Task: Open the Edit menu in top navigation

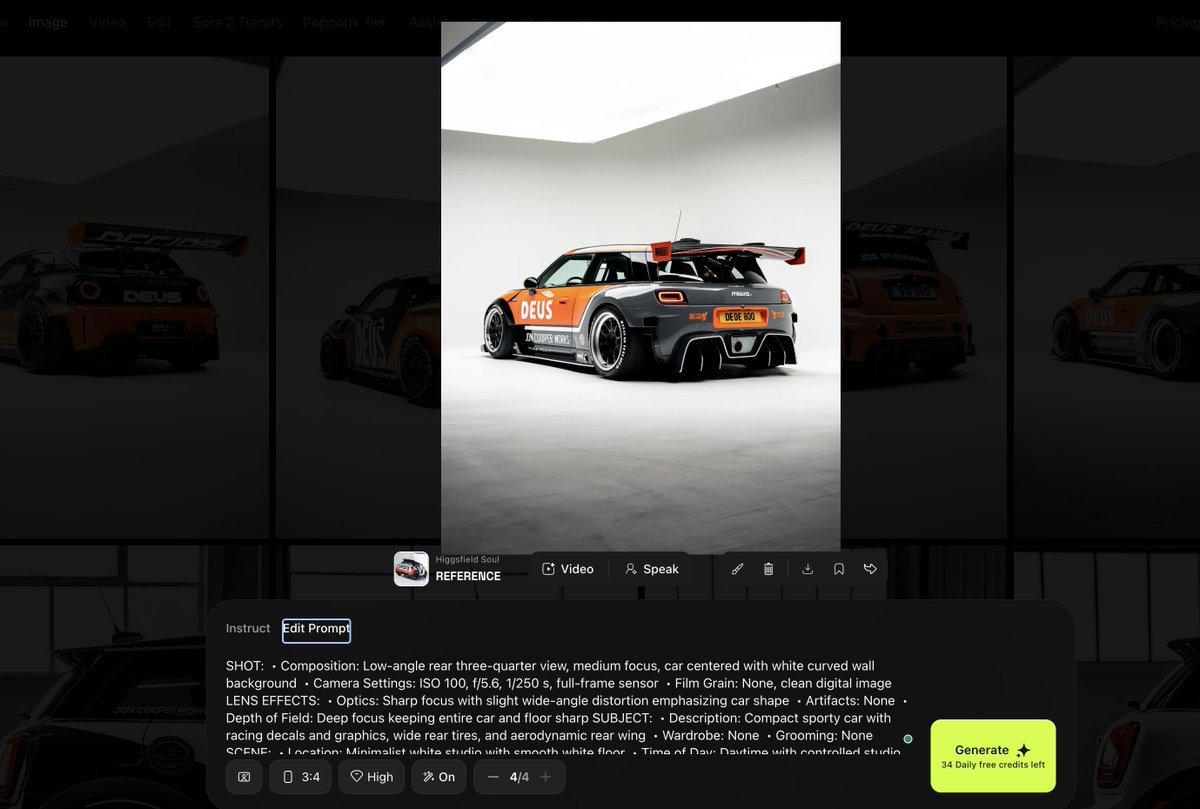Action: 159,22
